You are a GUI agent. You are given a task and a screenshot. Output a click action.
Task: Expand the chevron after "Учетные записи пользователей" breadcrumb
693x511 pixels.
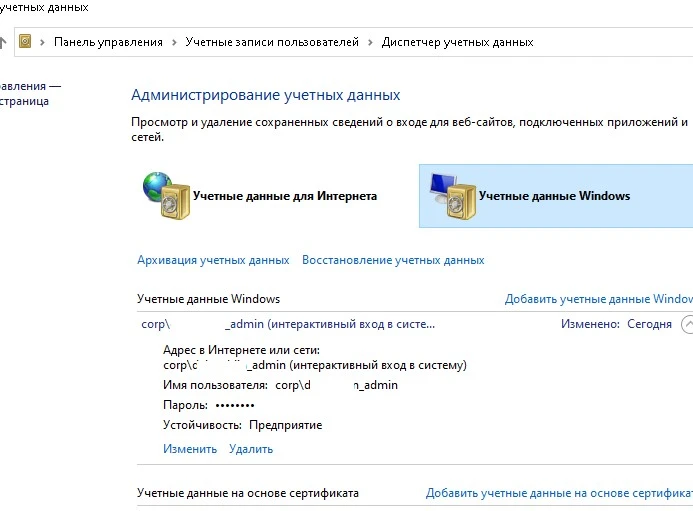[x=370, y=42]
